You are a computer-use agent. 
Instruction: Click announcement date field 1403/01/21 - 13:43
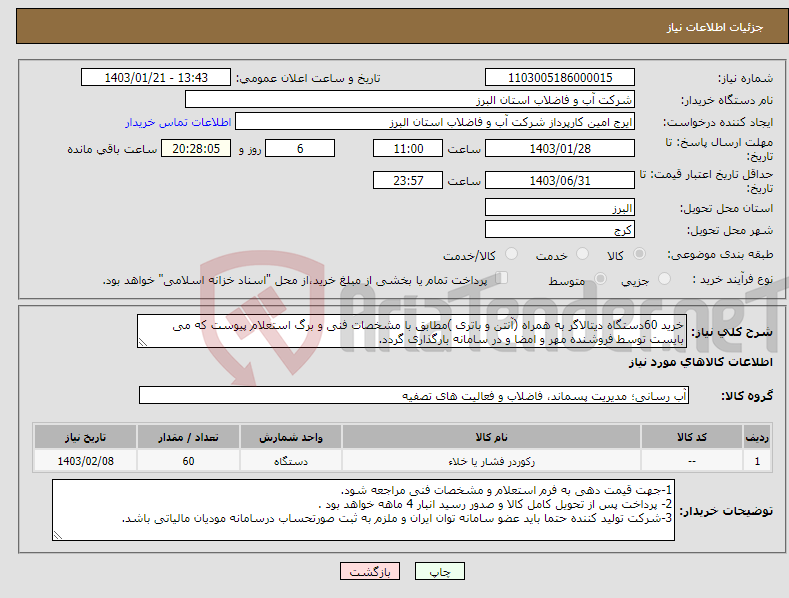155,78
